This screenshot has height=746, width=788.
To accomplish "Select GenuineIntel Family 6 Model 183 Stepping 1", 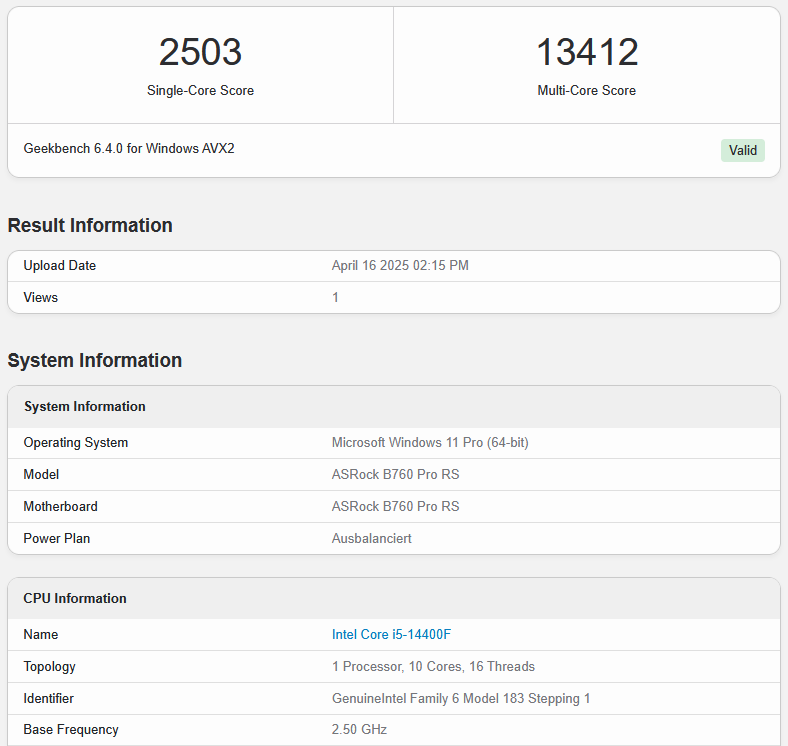I will (461, 698).
